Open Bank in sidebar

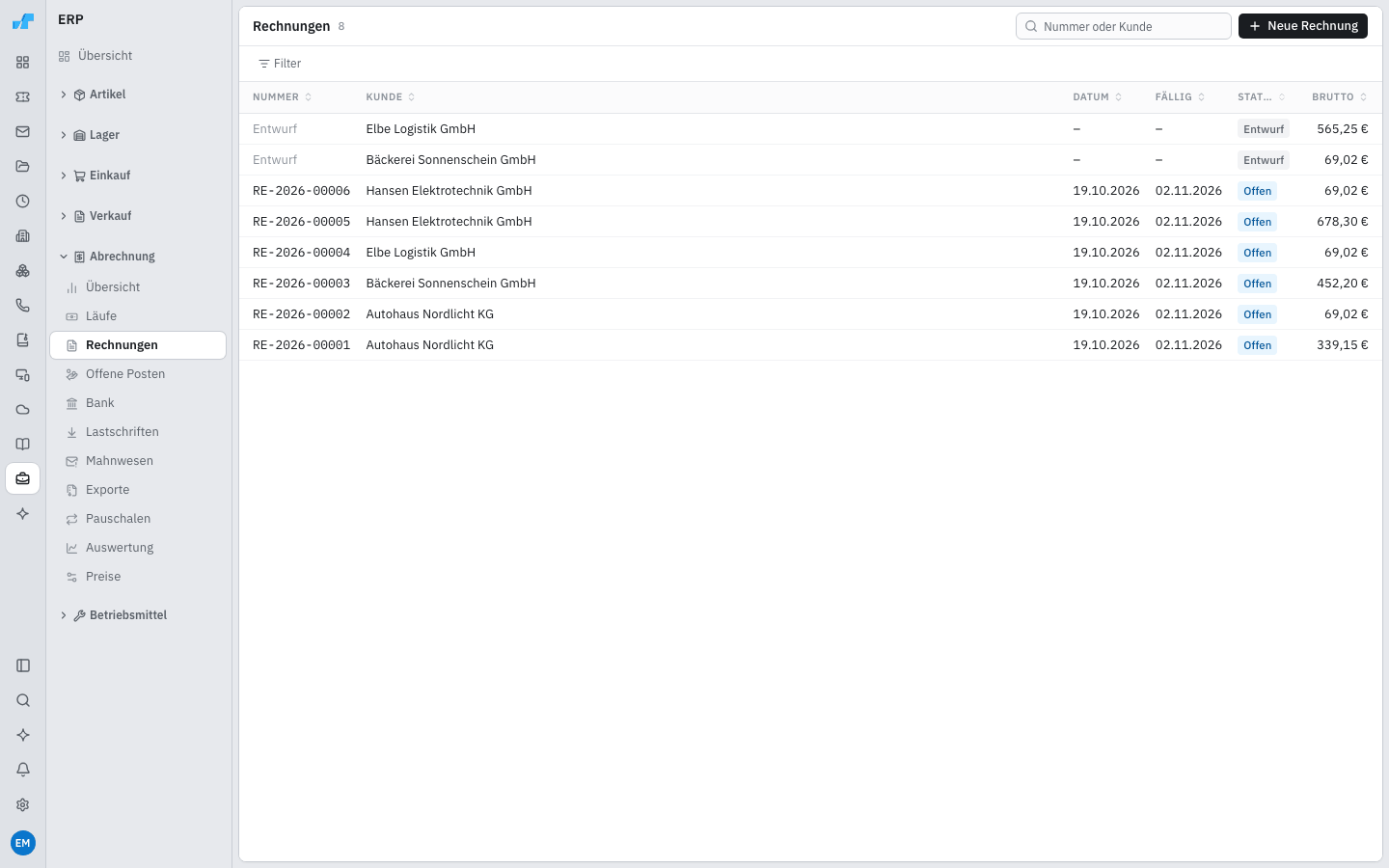click(138, 403)
